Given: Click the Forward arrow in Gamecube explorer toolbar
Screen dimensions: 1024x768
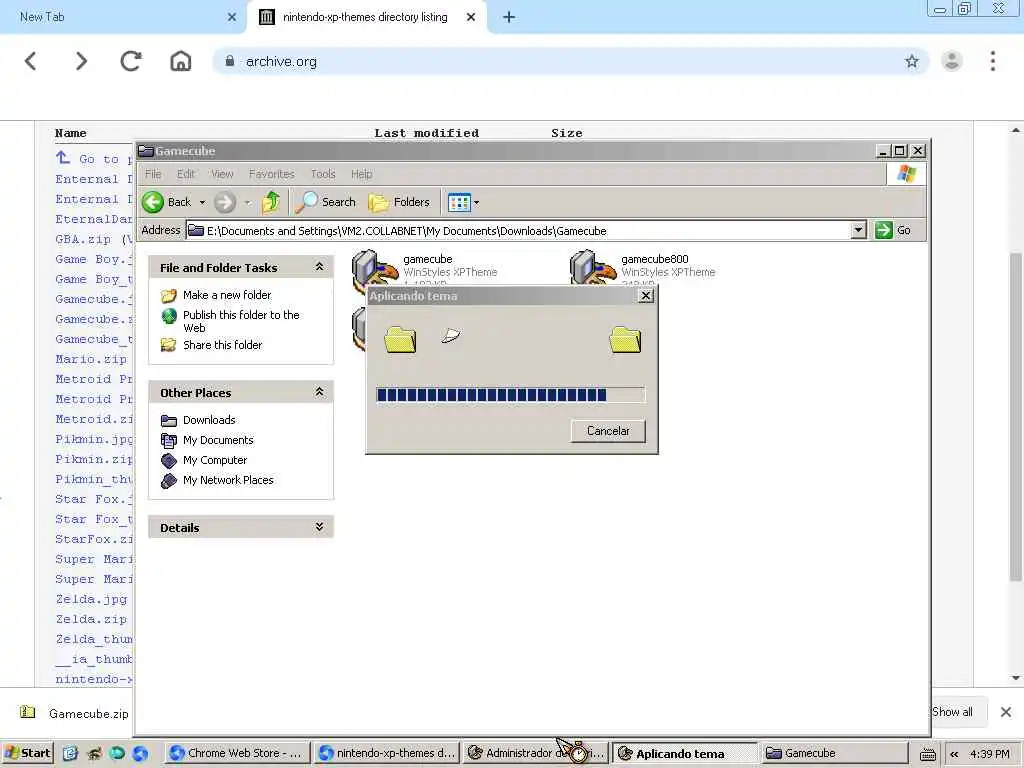Looking at the screenshot, I should (x=225, y=202).
